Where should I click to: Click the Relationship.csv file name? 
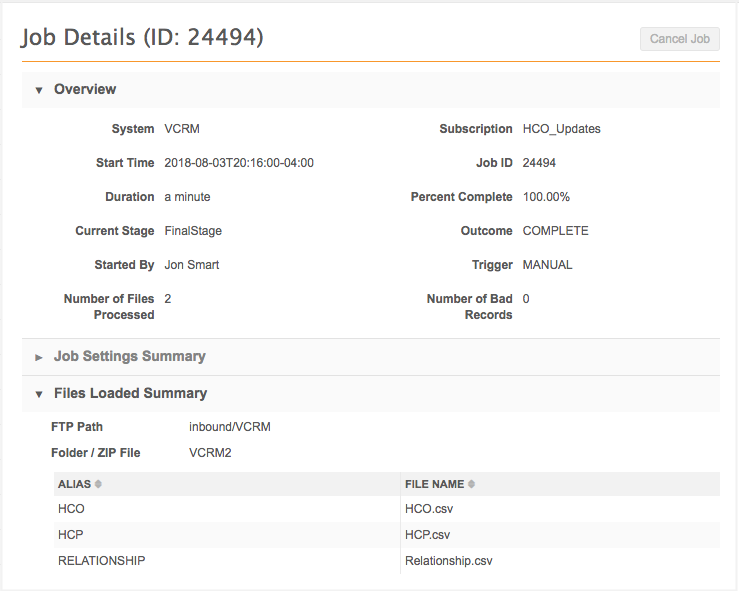tap(448, 561)
